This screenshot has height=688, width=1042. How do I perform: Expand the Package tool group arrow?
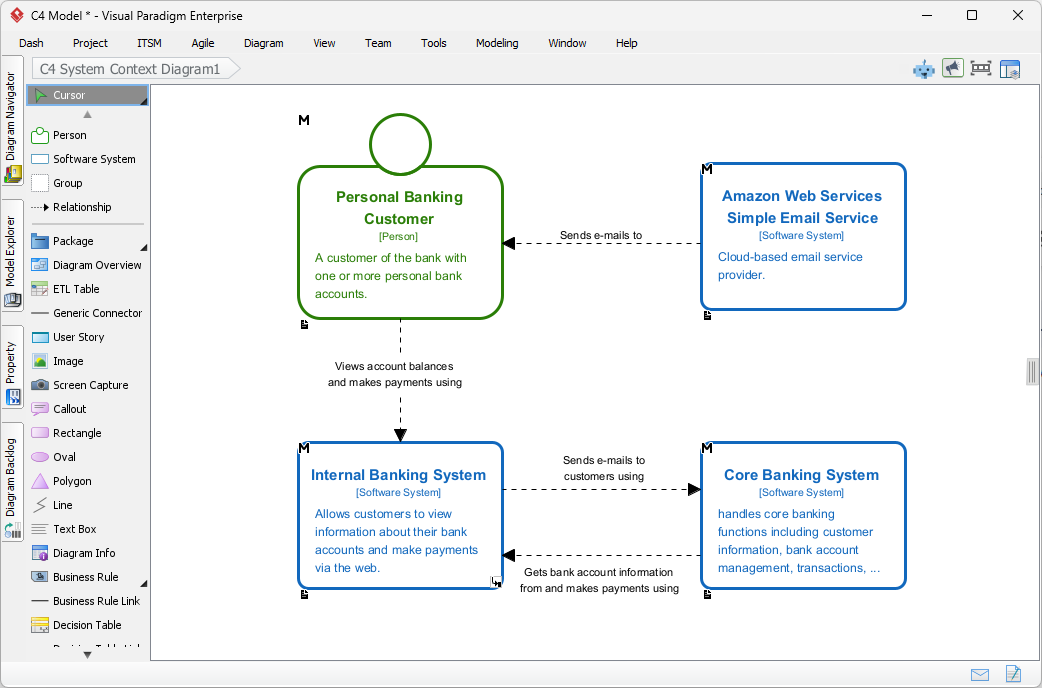click(x=144, y=247)
